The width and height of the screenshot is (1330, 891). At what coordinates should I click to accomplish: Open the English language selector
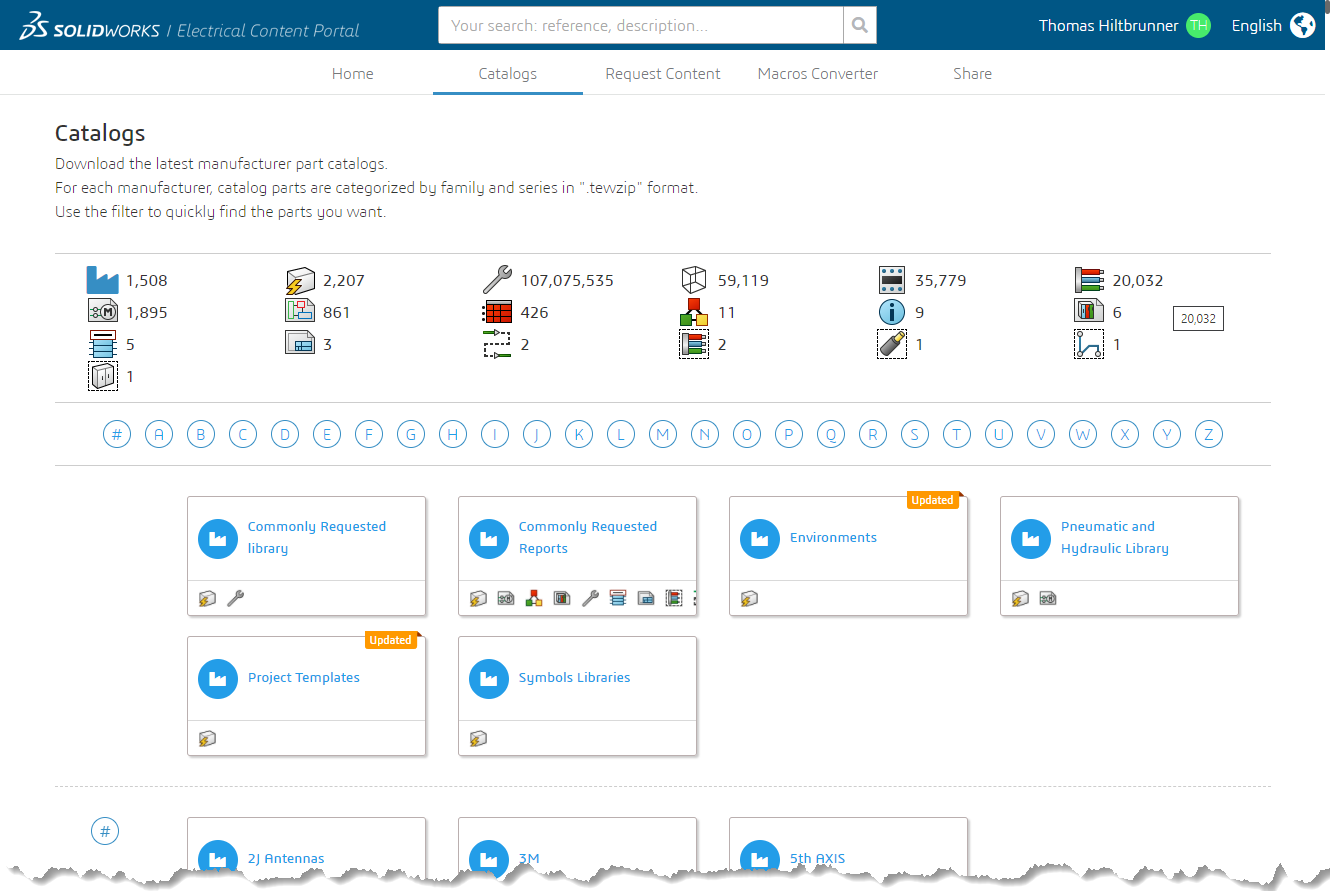[x=1272, y=26]
